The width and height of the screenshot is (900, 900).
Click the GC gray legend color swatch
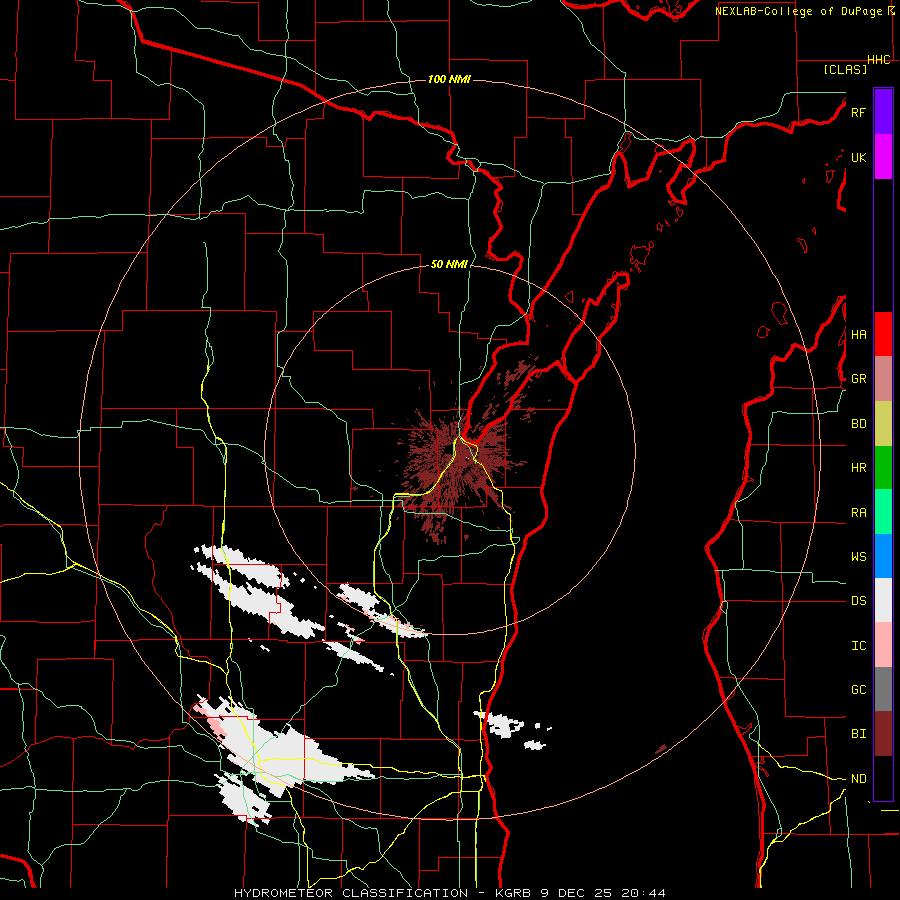883,689
